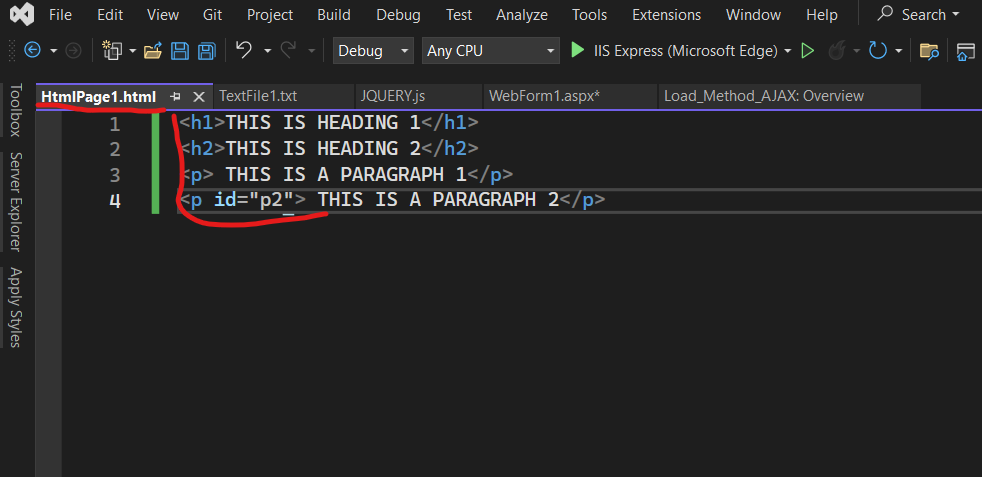Open the Extensions menu

(666, 14)
